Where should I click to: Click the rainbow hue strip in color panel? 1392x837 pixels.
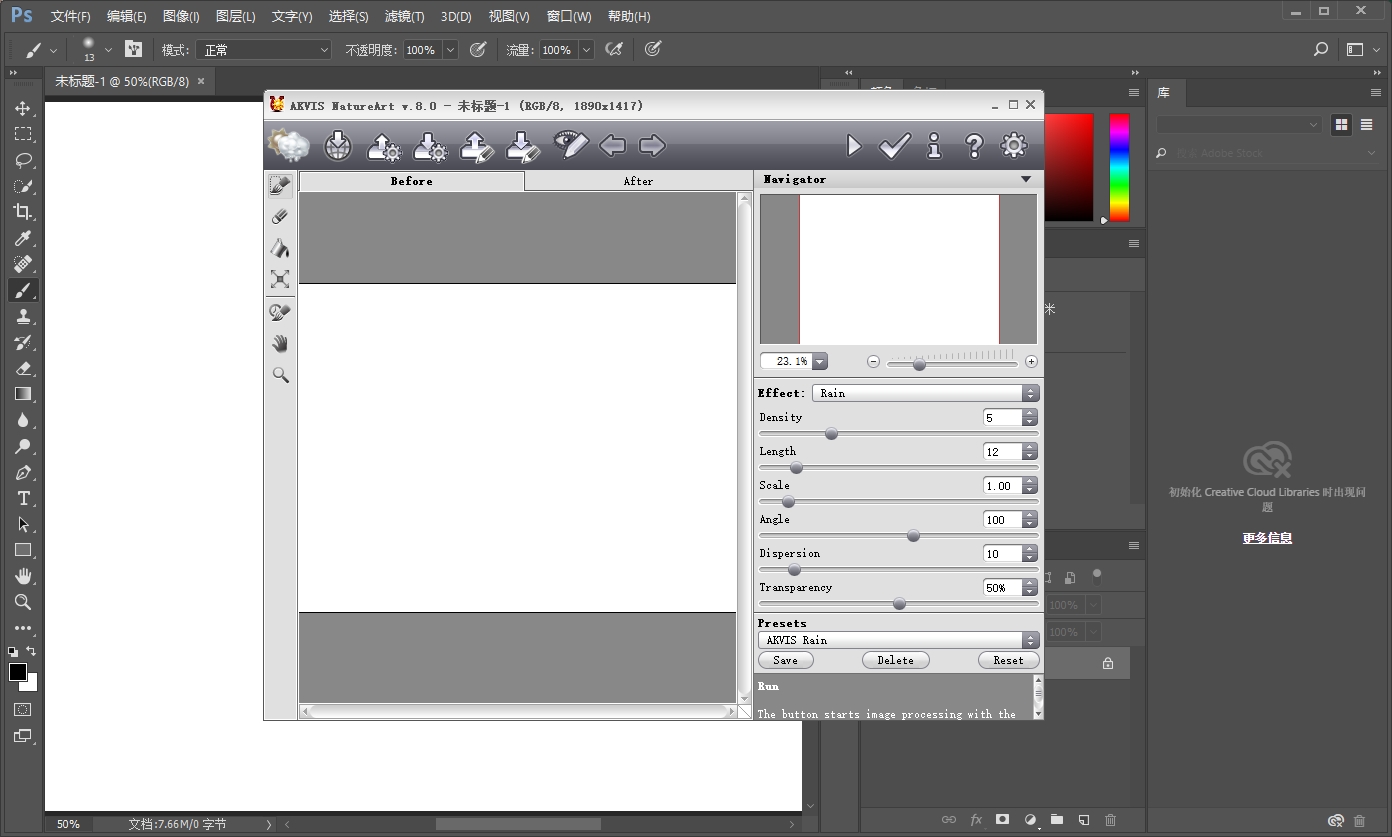1120,167
